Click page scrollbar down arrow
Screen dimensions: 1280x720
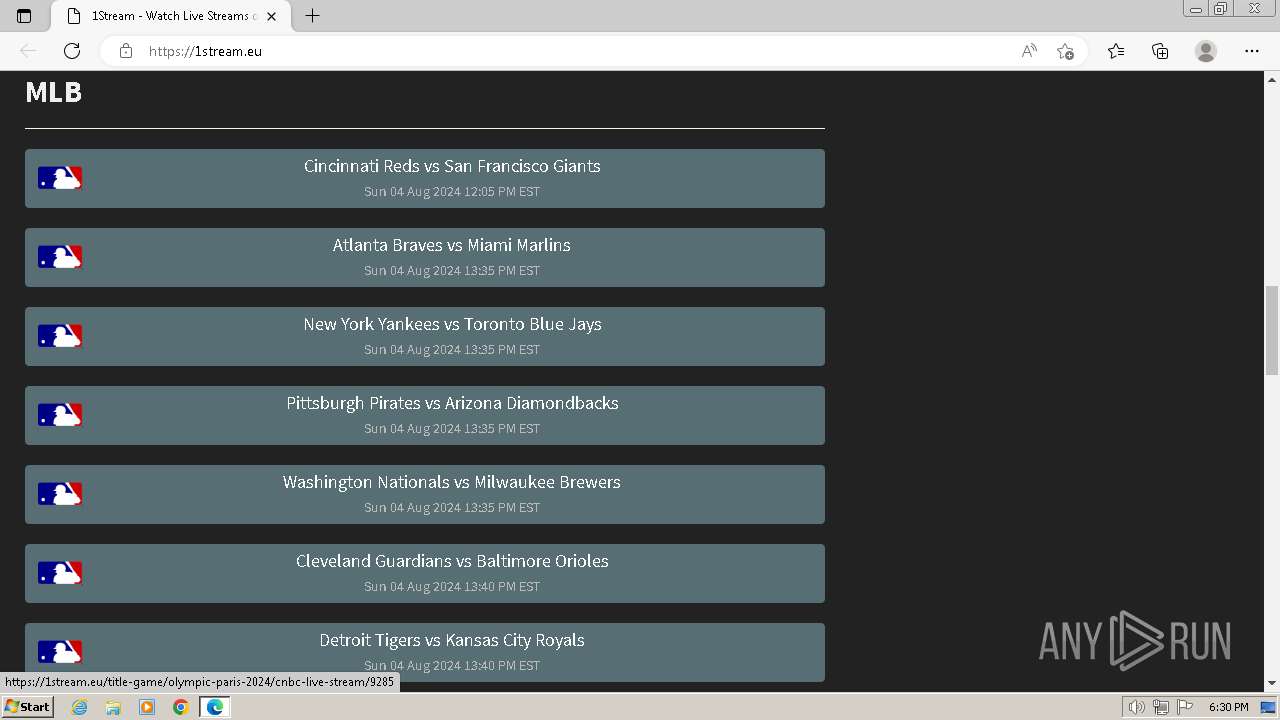[1272, 683]
